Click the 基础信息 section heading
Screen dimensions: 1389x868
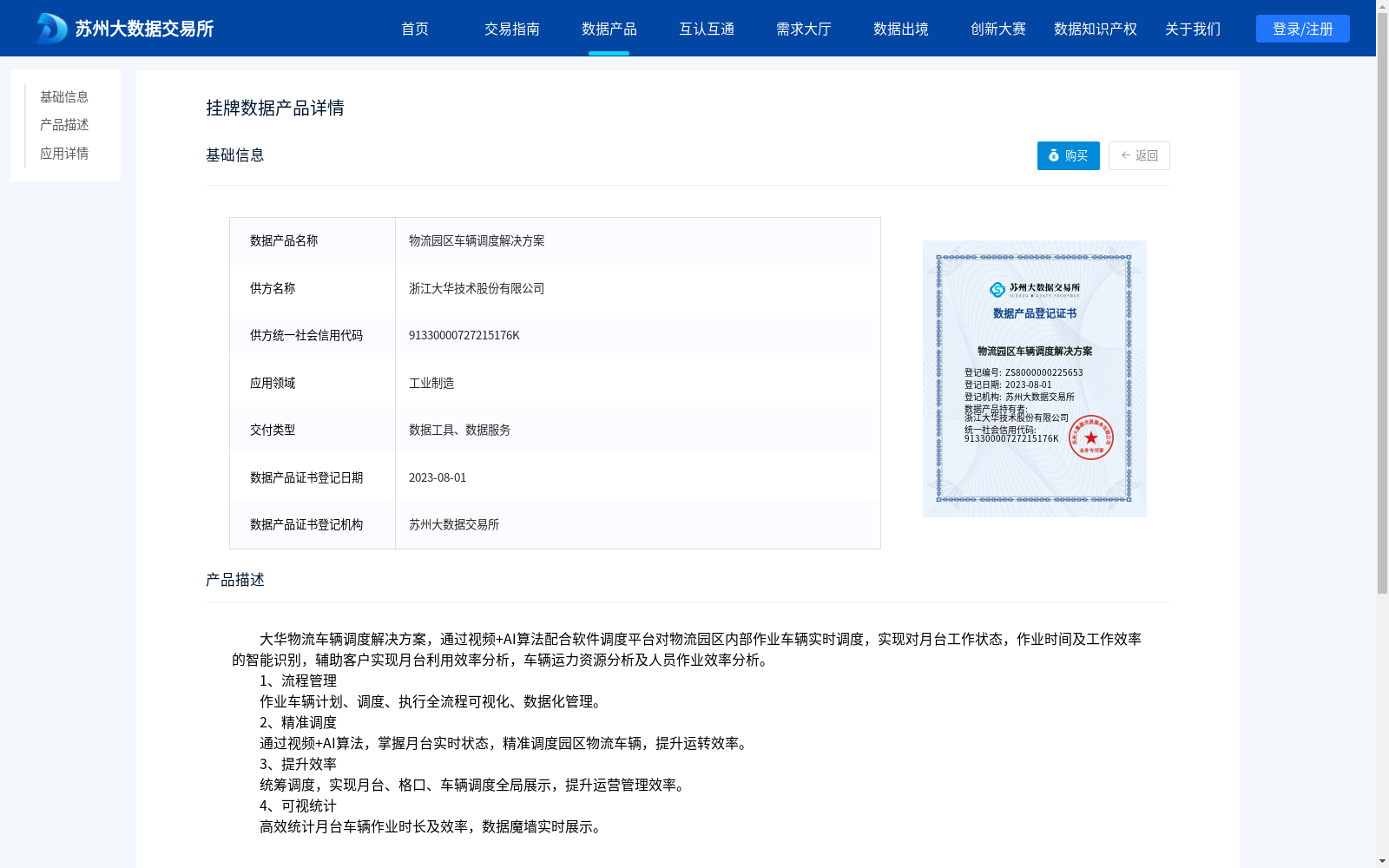coord(235,155)
